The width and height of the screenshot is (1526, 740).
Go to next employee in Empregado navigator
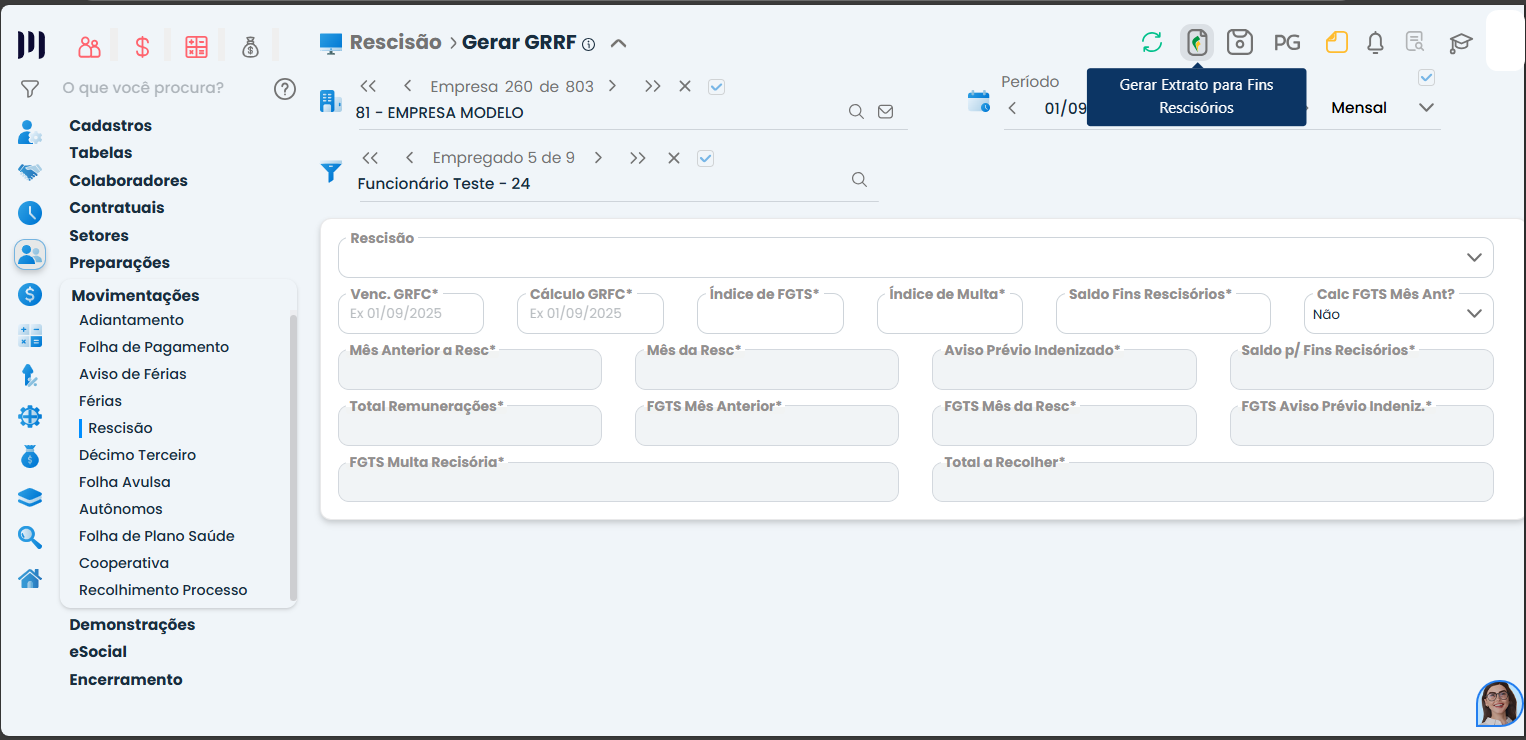tap(598, 158)
